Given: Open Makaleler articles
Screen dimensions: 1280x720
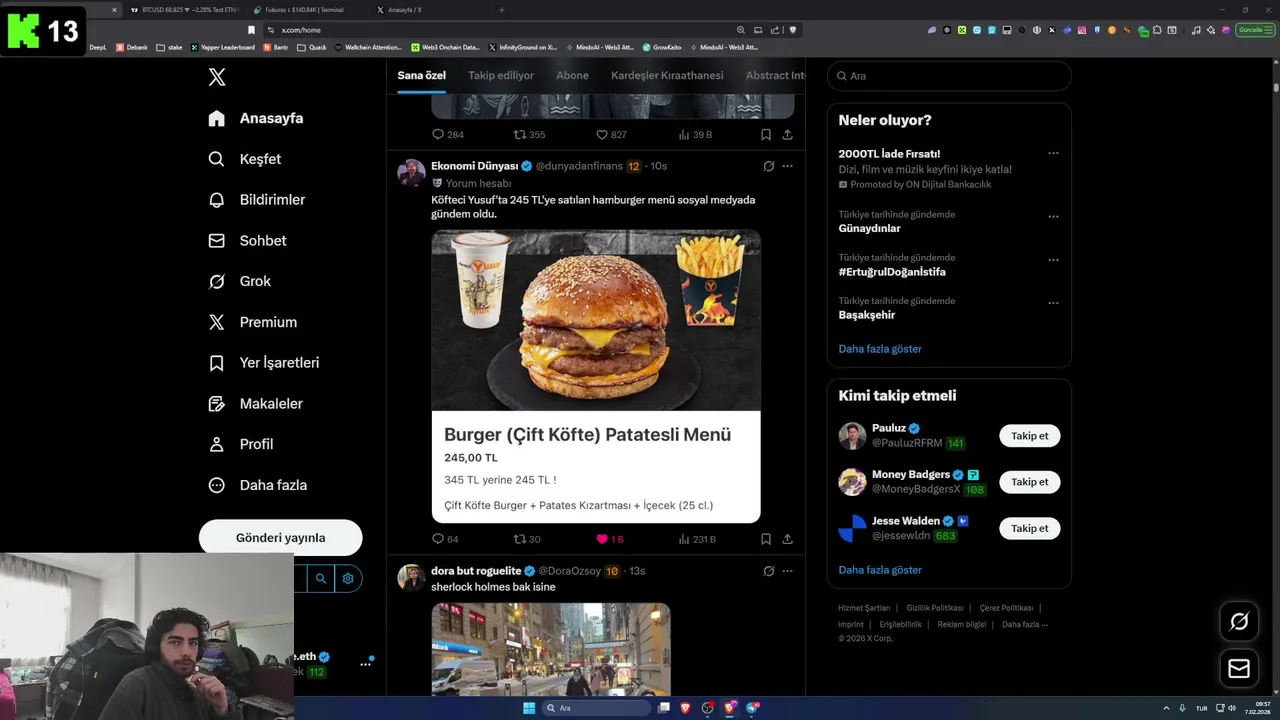Looking at the screenshot, I should pyautogui.click(x=255, y=404).
